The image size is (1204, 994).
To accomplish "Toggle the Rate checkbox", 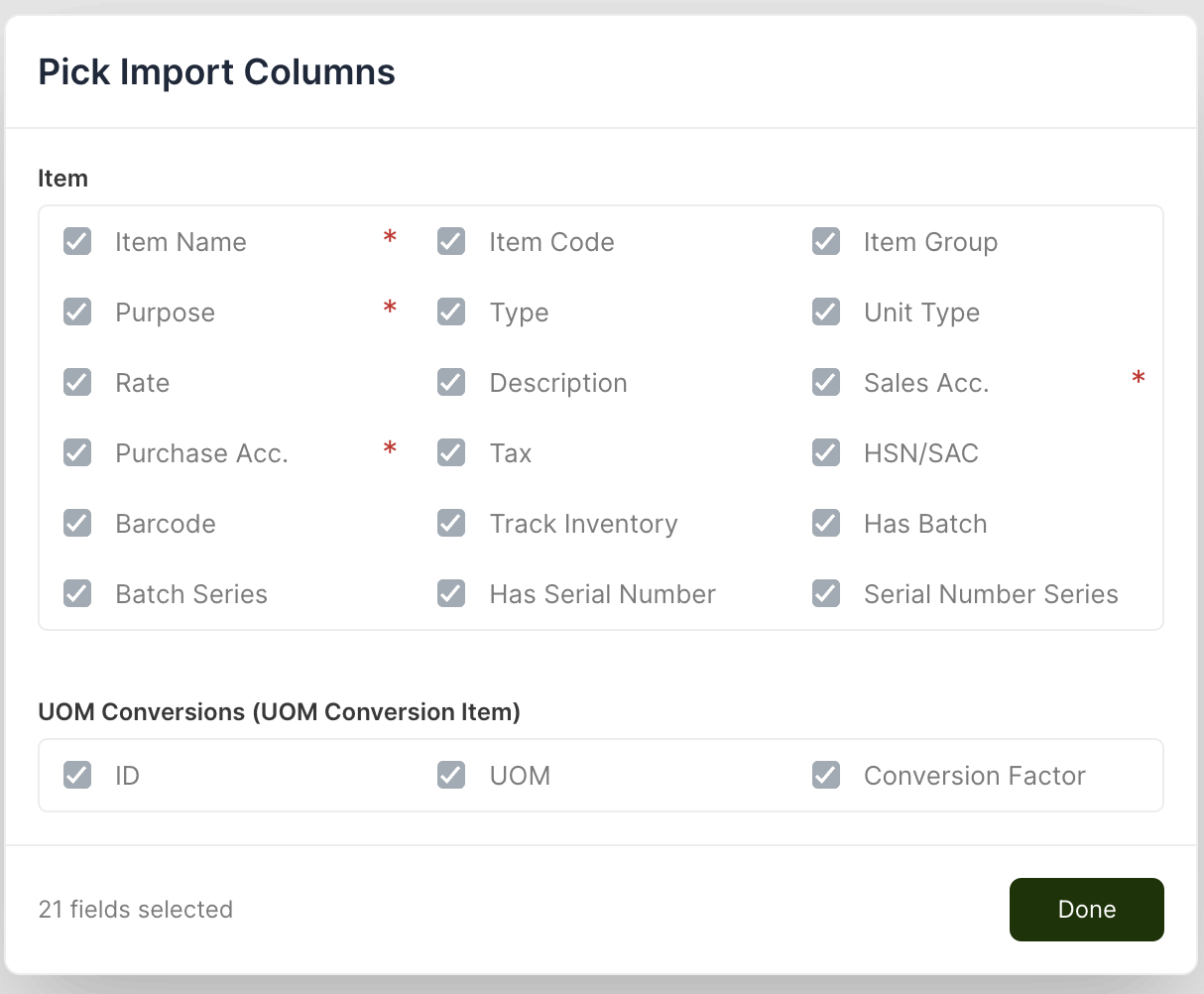I will point(77,382).
